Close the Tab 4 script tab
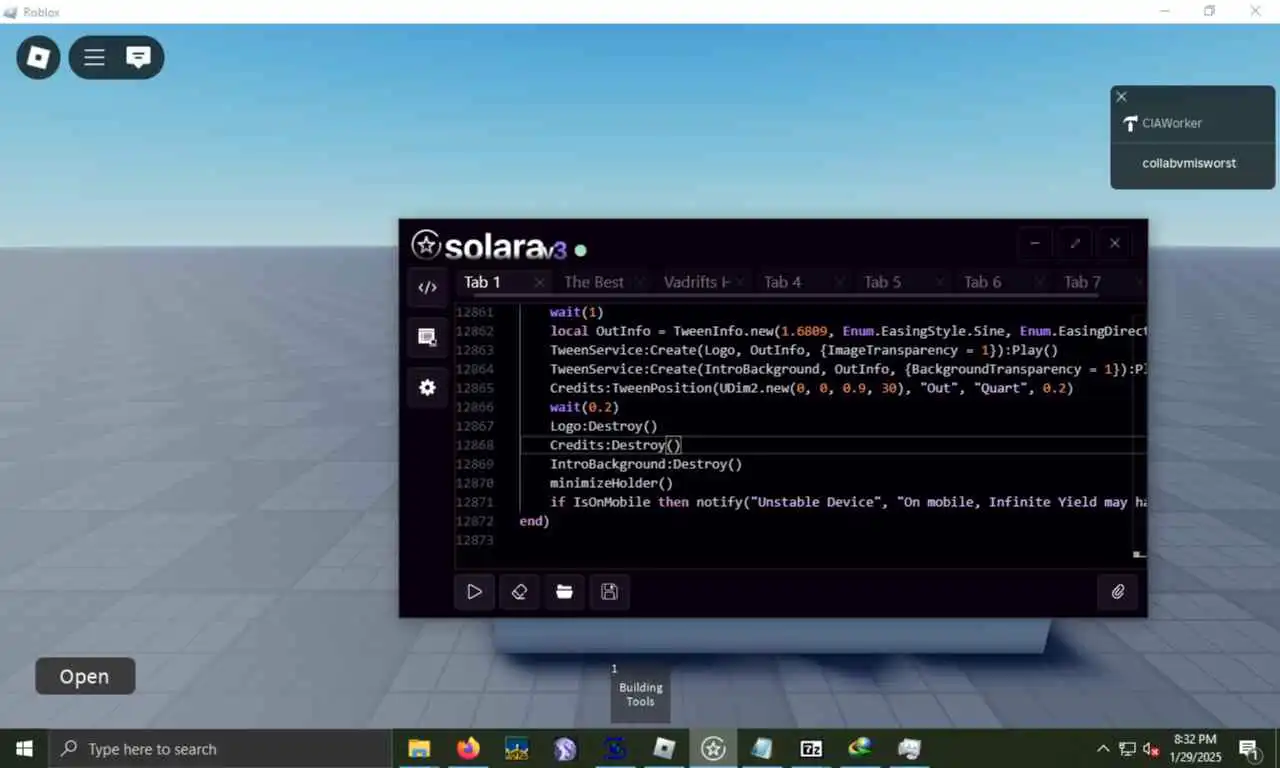 pyautogui.click(x=840, y=283)
